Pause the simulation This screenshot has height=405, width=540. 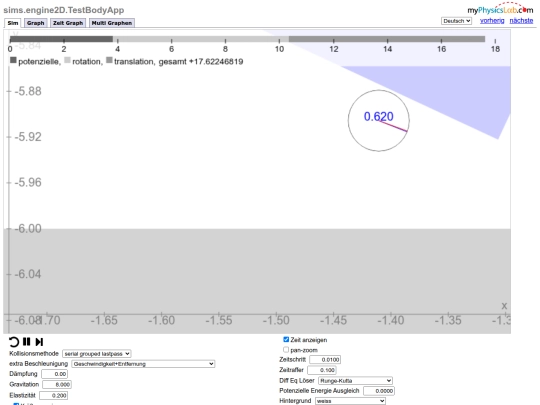pyautogui.click(x=27, y=342)
